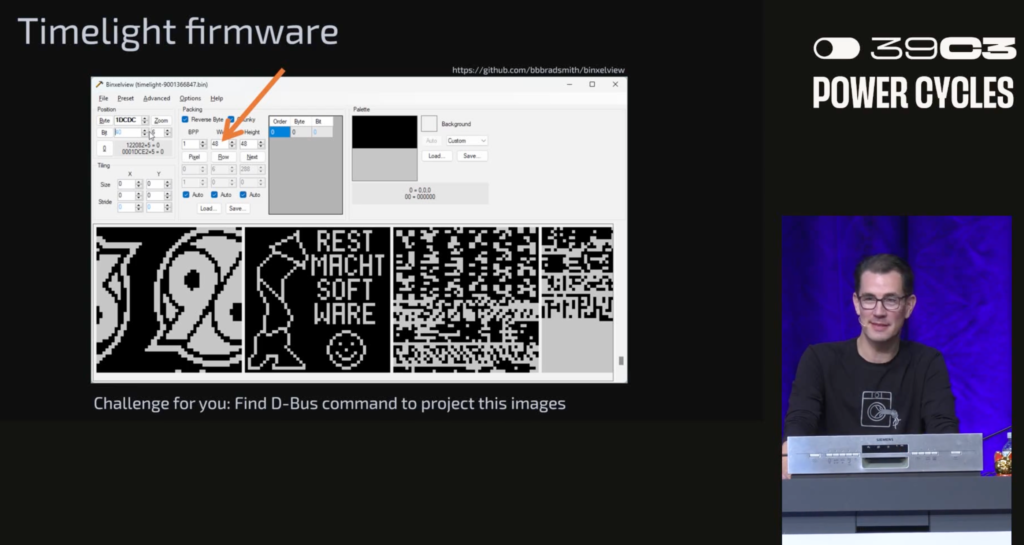The height and width of the screenshot is (545, 1024).
Task: Toggle the Chunky checkbox
Action: point(231,119)
